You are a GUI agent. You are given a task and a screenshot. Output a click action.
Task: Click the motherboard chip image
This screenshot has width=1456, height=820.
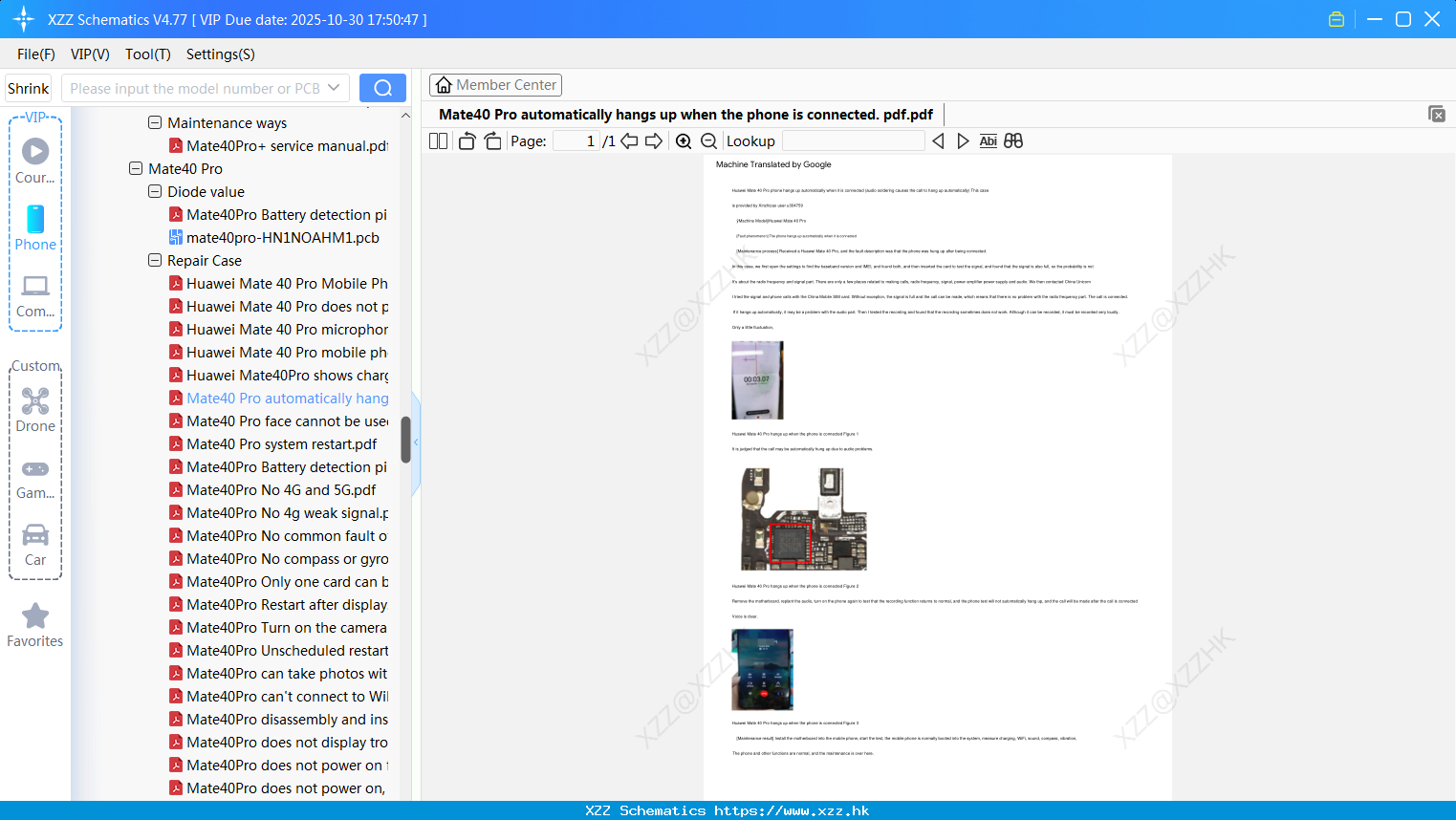(804, 519)
